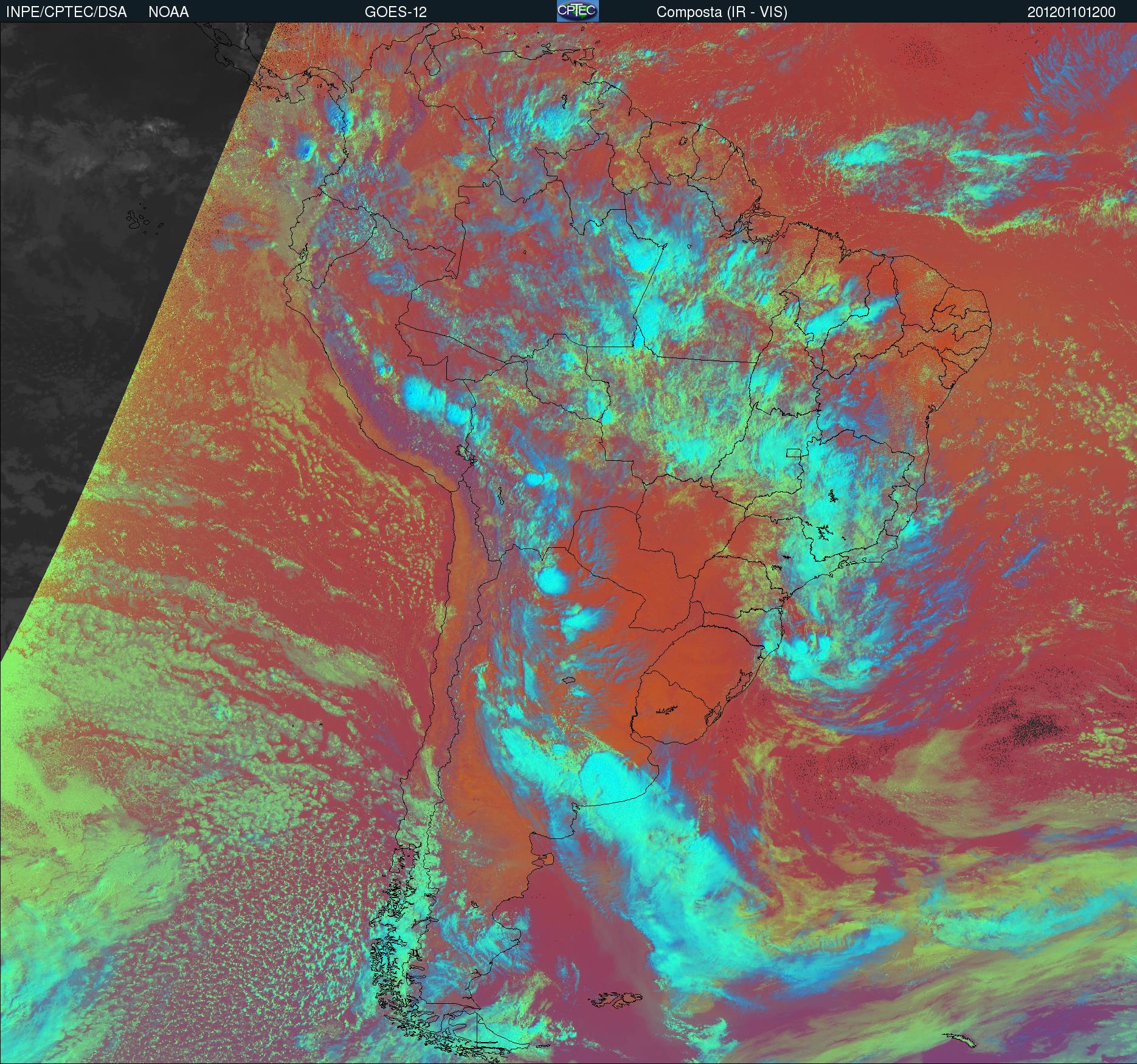This screenshot has width=1137, height=1064.
Task: Click the NOAA label in the header
Action: coord(168,12)
